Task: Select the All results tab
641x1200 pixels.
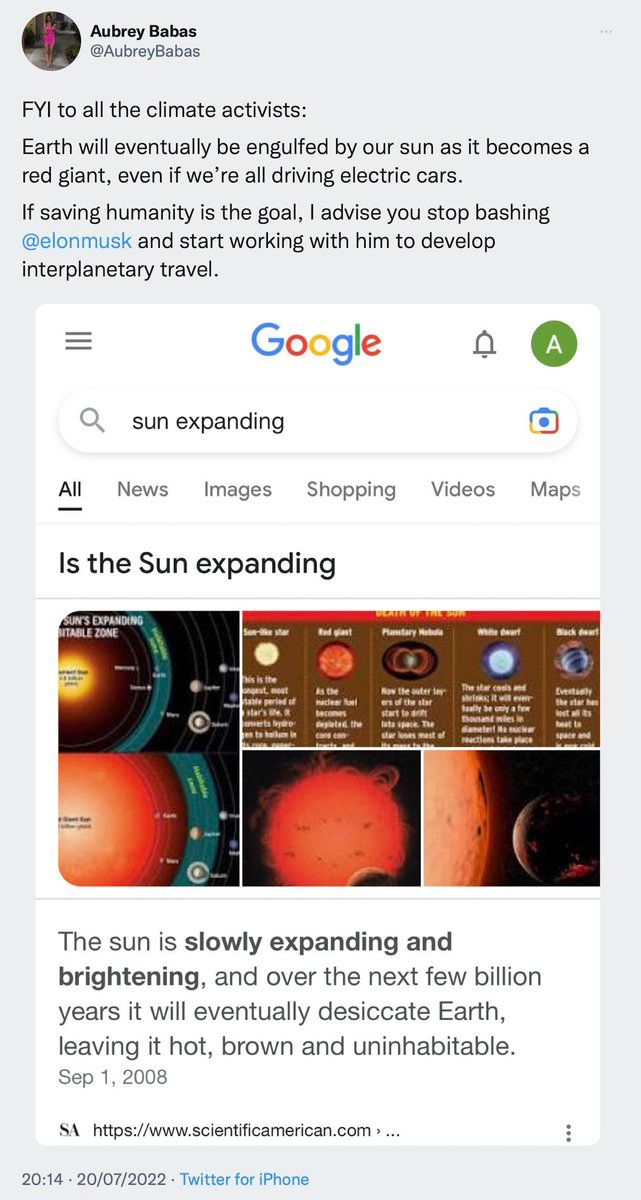Action: click(70, 490)
